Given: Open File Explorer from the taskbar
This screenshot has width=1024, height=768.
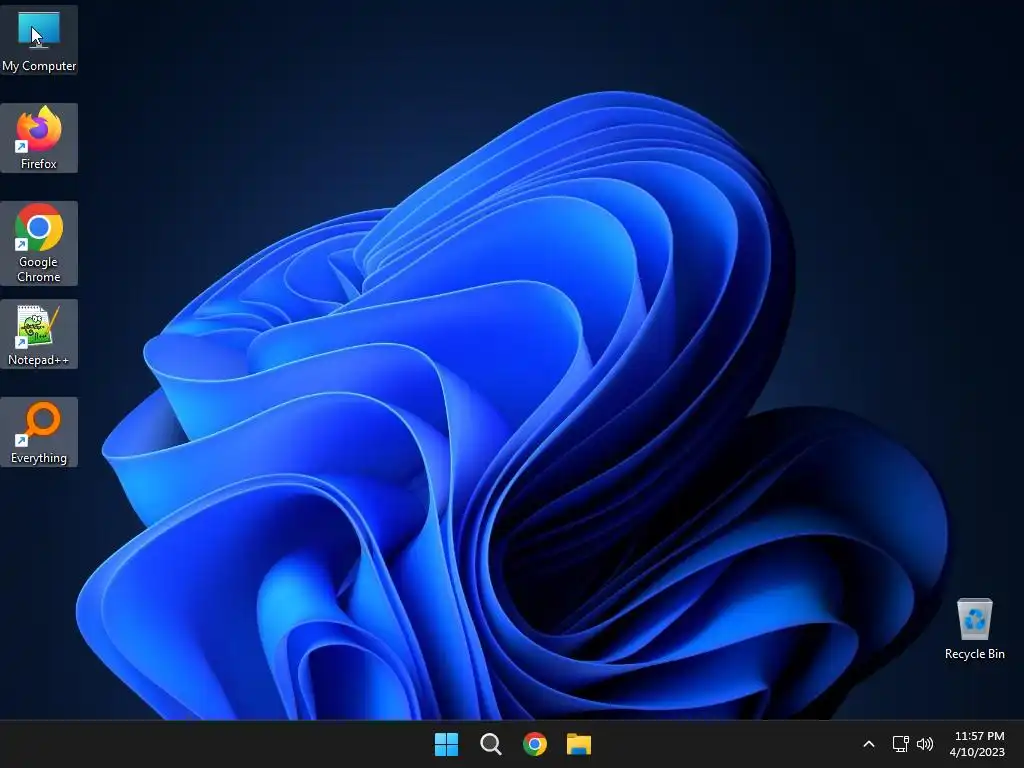Looking at the screenshot, I should pyautogui.click(x=579, y=744).
